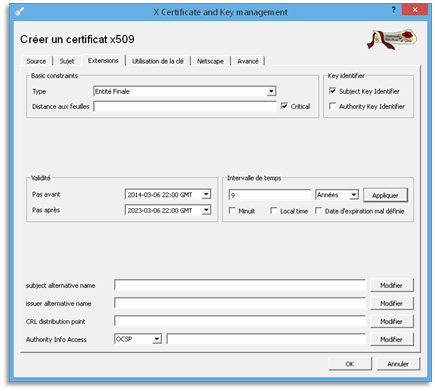This screenshot has height=391, width=435.
Task: Click the 'Validité' group label
Action: tap(41, 178)
